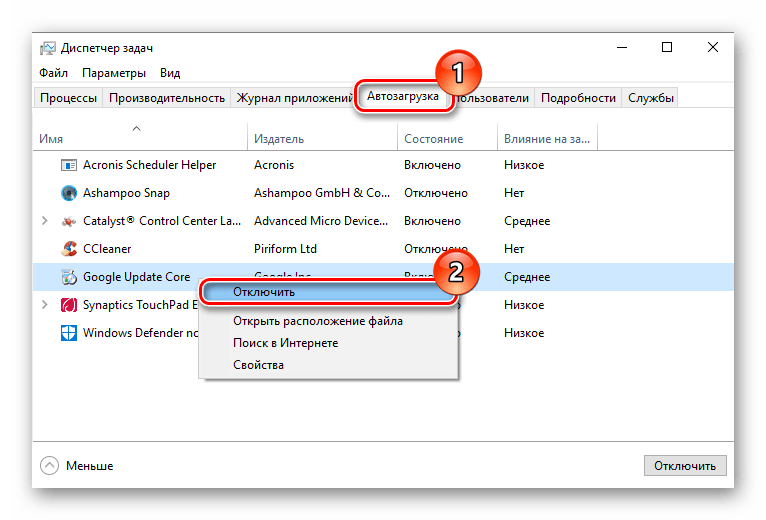Select the Catalyst Control Center La... name
This screenshot has width=766, height=520.
point(162,221)
